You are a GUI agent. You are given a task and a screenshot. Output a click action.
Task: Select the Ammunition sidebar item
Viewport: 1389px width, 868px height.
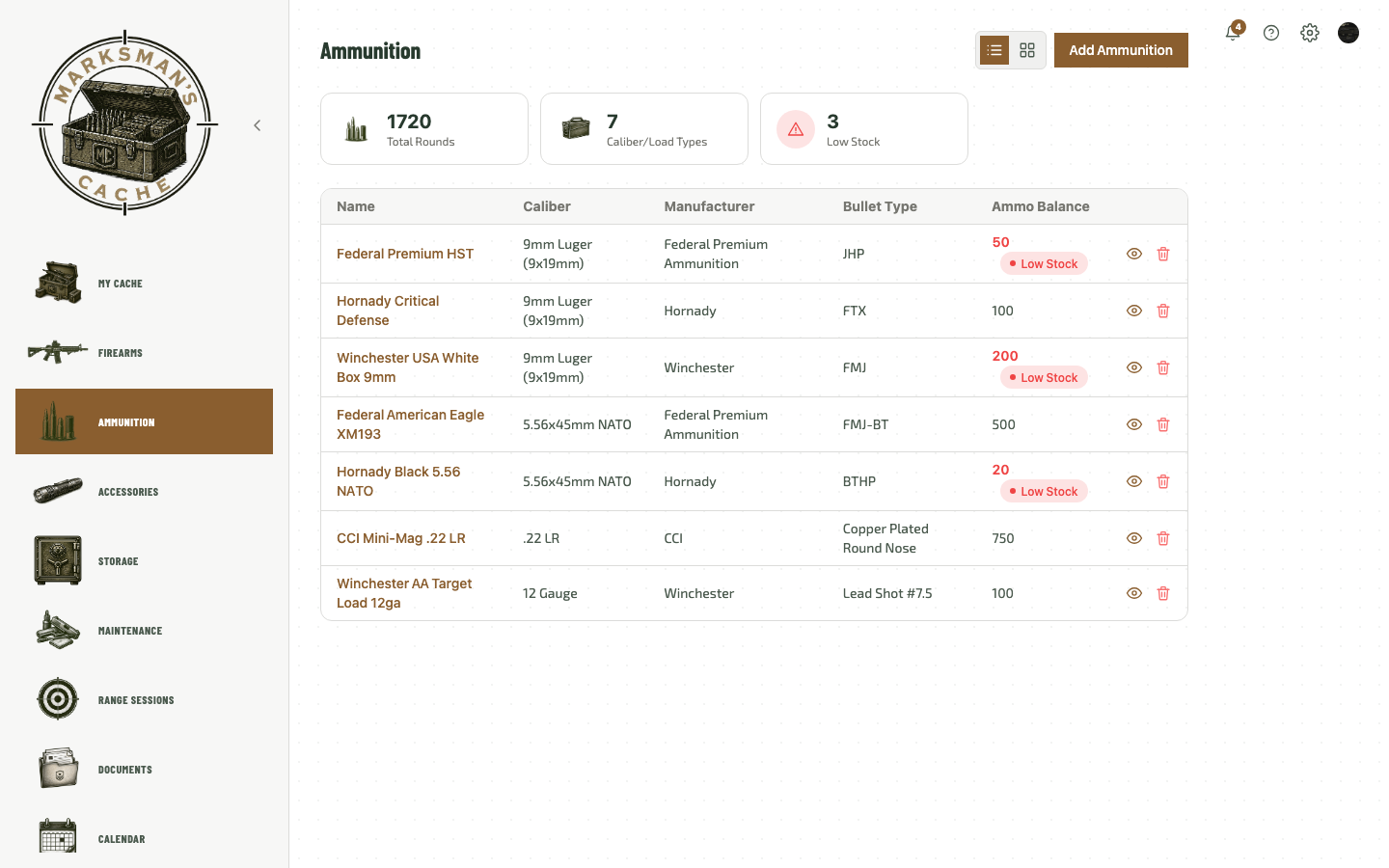point(144,421)
